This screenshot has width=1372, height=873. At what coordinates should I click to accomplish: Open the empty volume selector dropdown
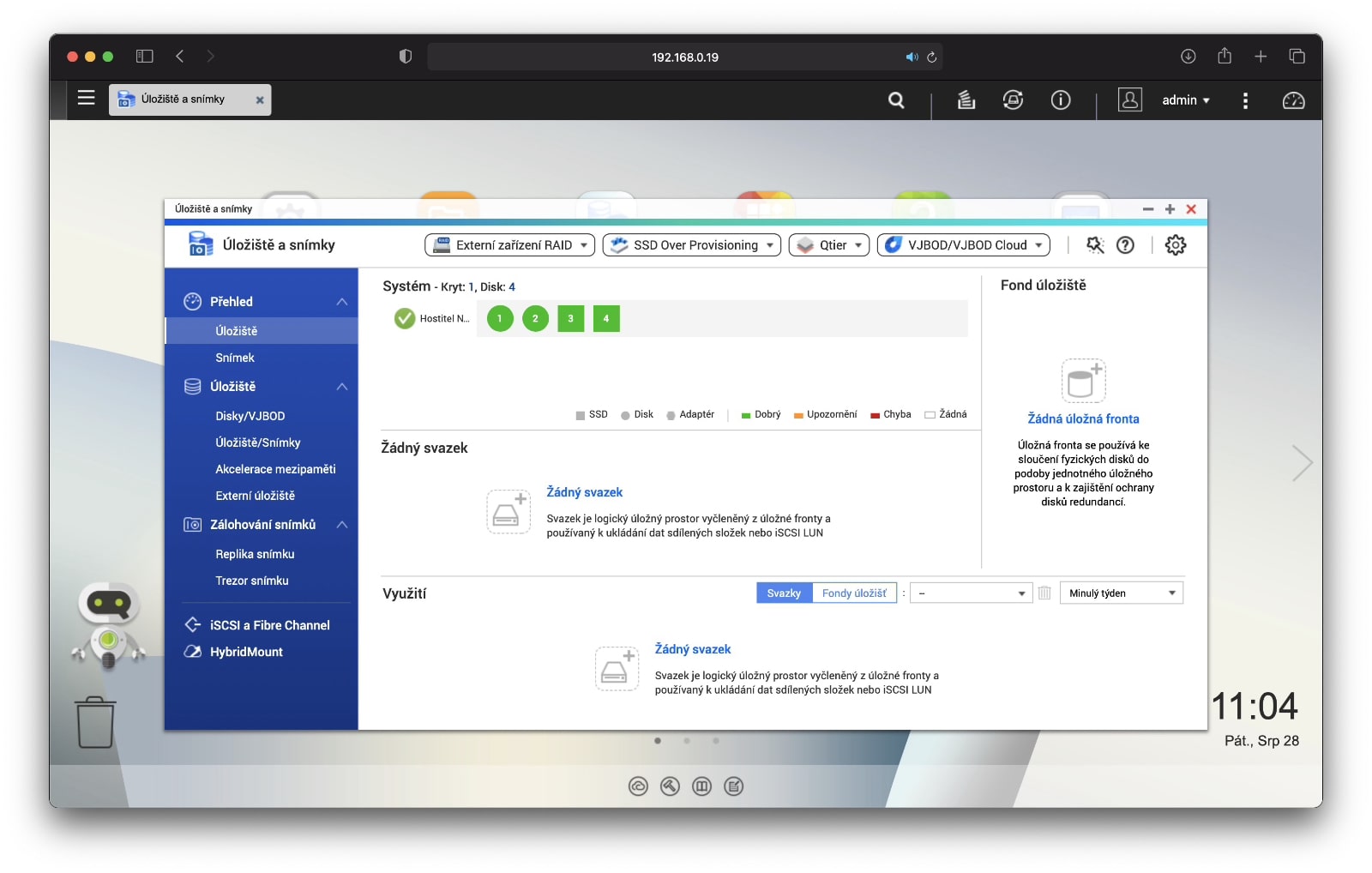(971, 593)
